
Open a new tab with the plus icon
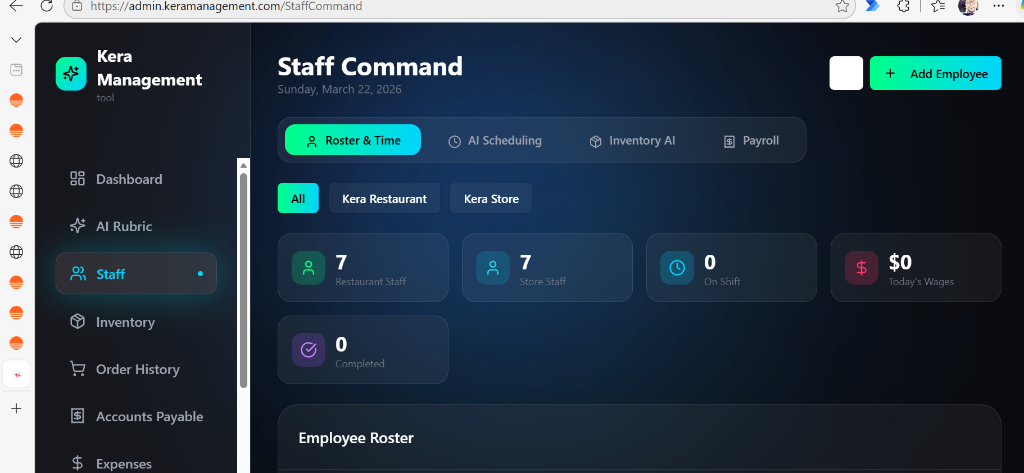[16, 408]
